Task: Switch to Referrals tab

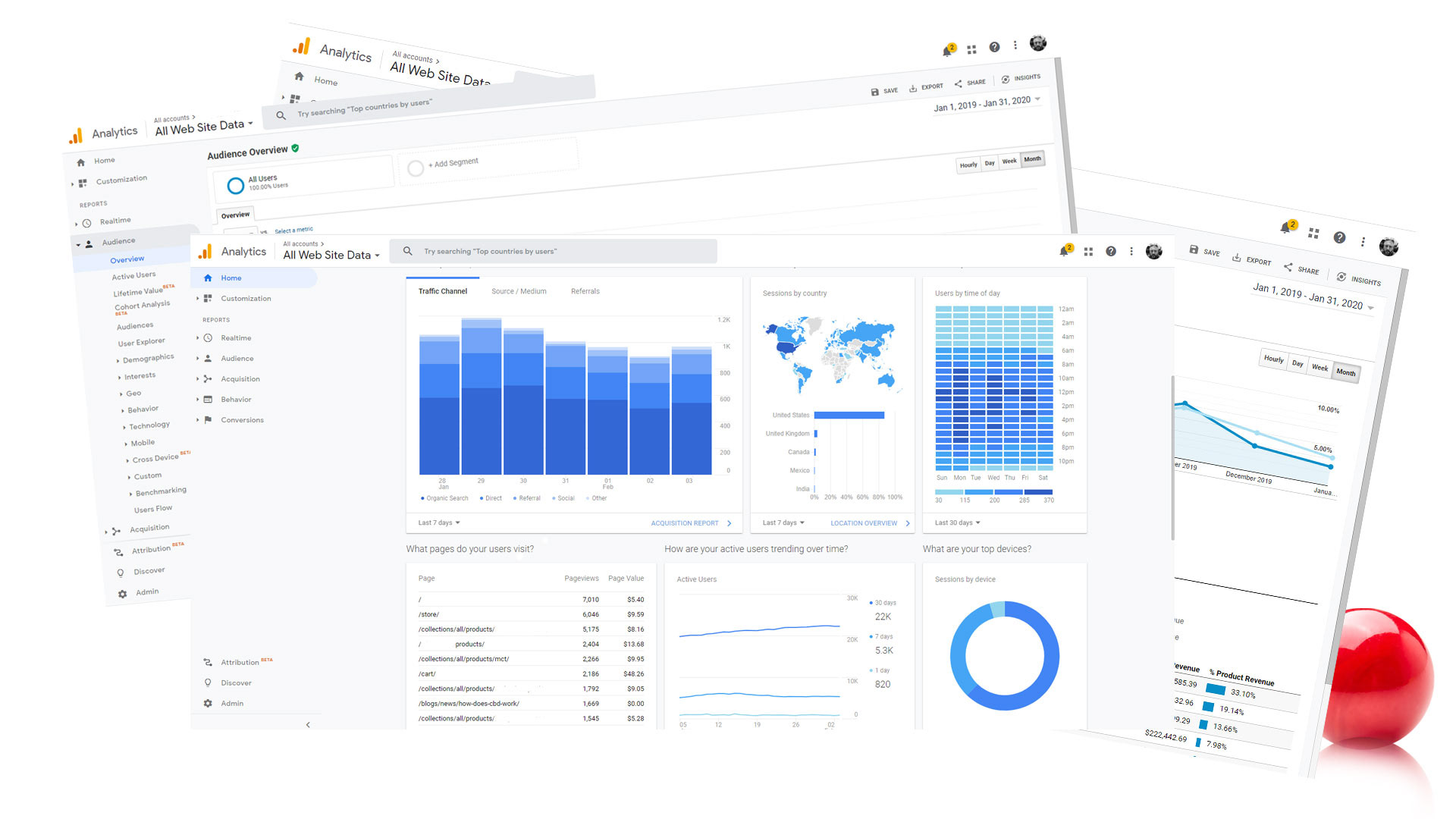Action: point(585,292)
